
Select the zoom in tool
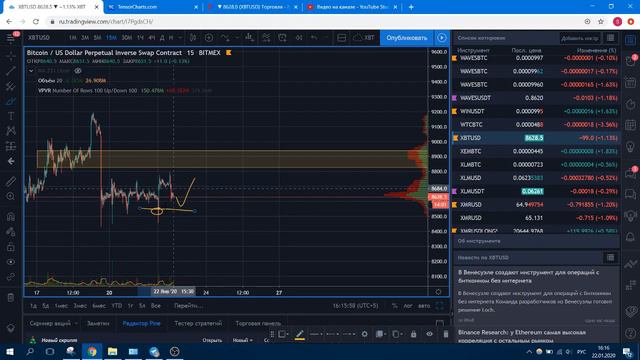click(x=11, y=196)
